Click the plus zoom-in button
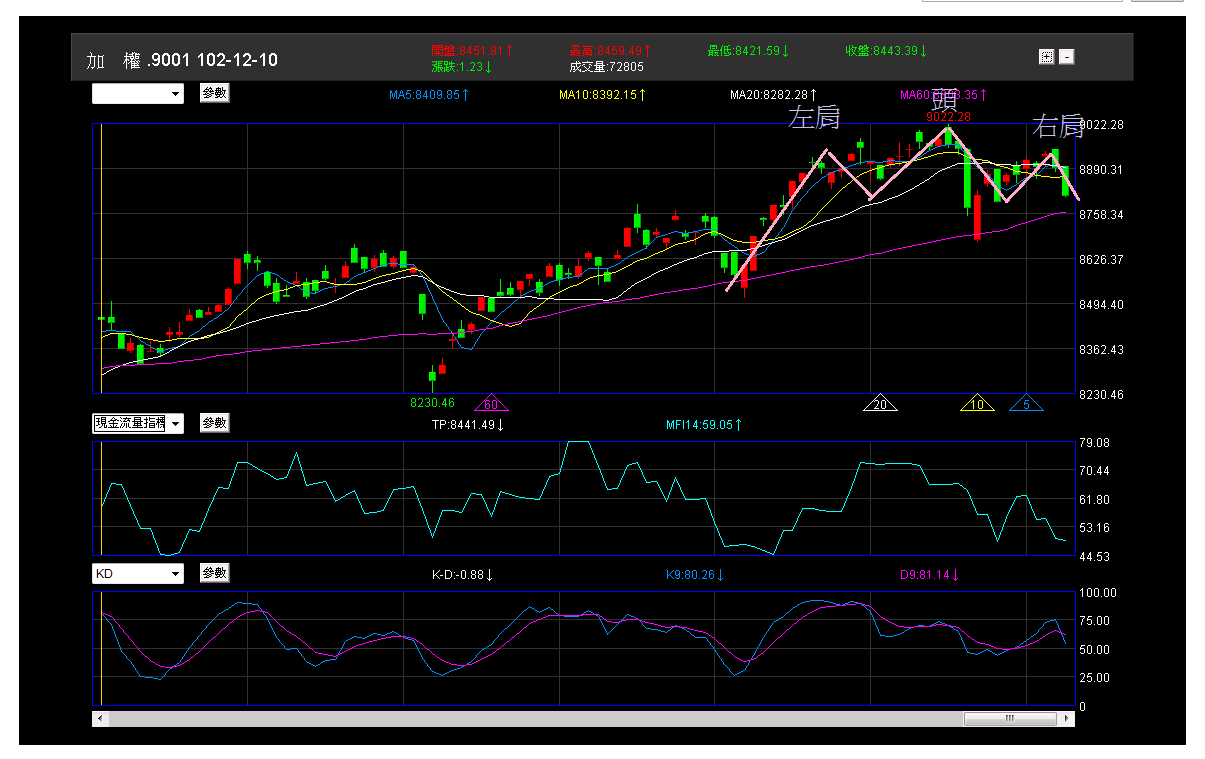This screenshot has height=759, width=1205. (1046, 57)
